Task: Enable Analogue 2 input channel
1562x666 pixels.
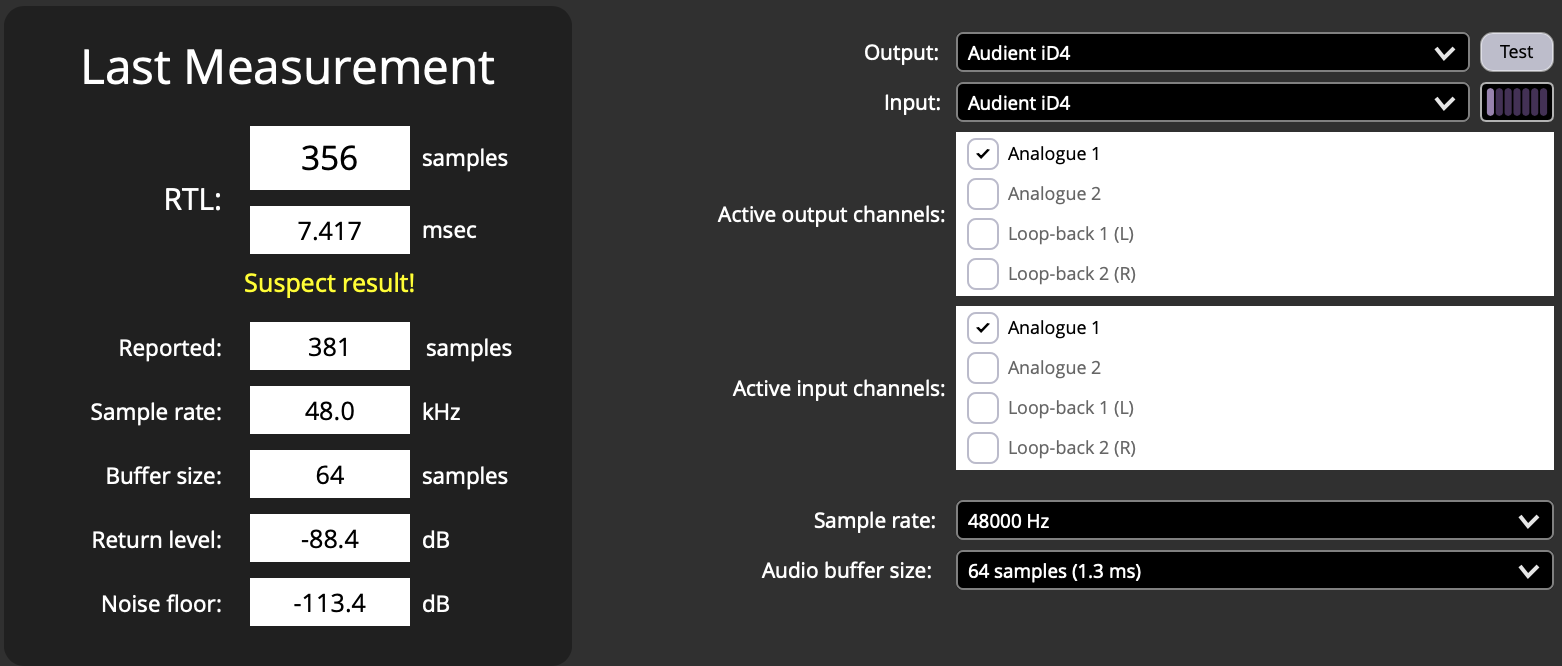Action: tap(983, 368)
